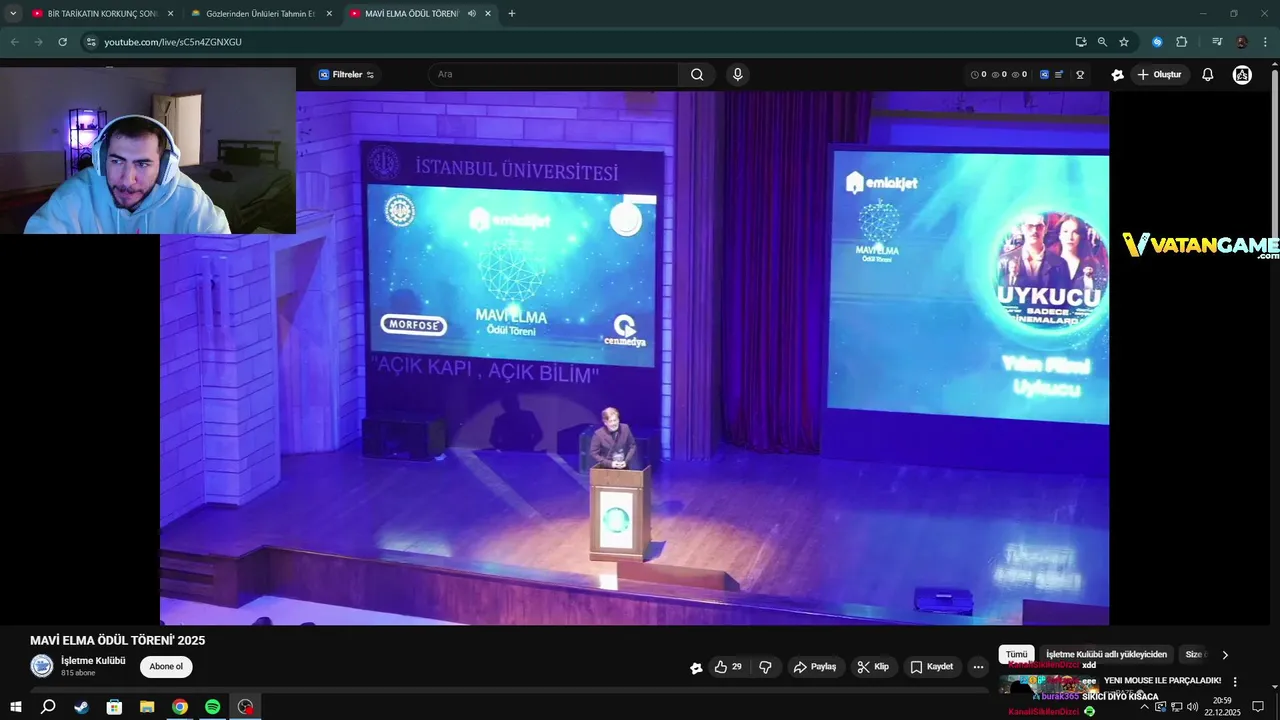1280x720 pixels.
Task: Open YouTube notifications bell
Action: coord(1208,75)
